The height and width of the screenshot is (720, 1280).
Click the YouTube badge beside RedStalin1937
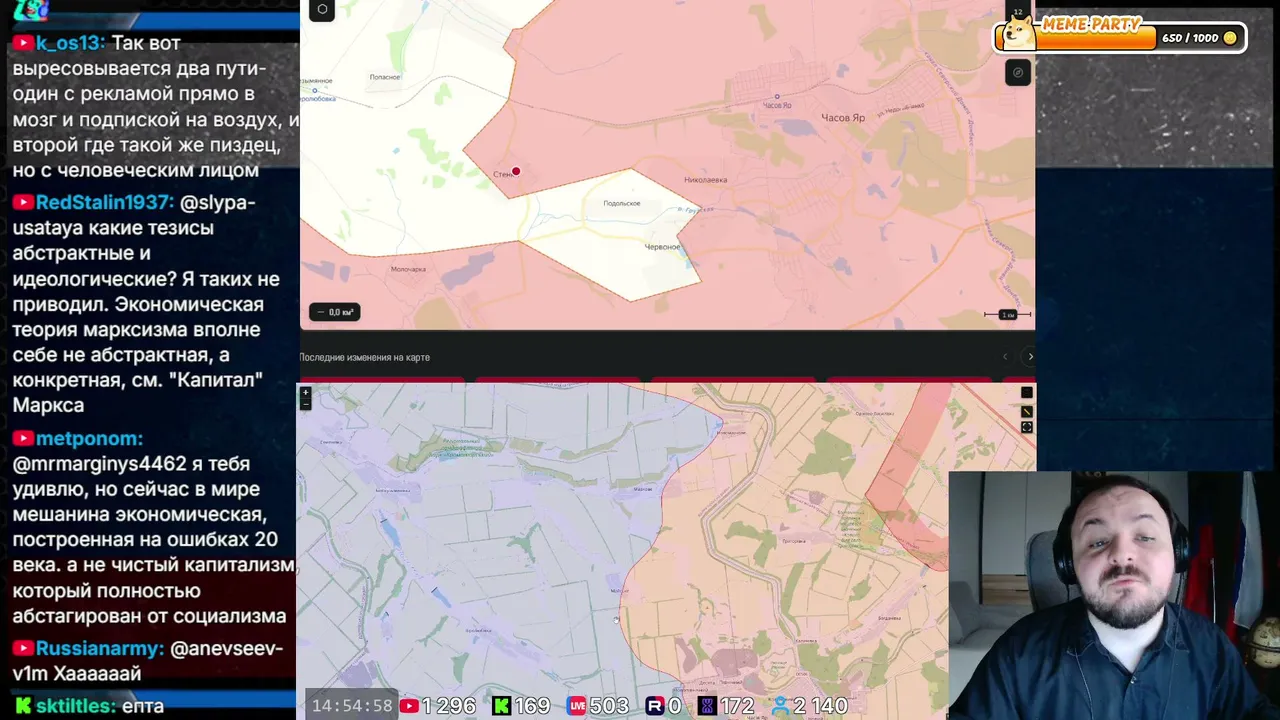[22, 203]
